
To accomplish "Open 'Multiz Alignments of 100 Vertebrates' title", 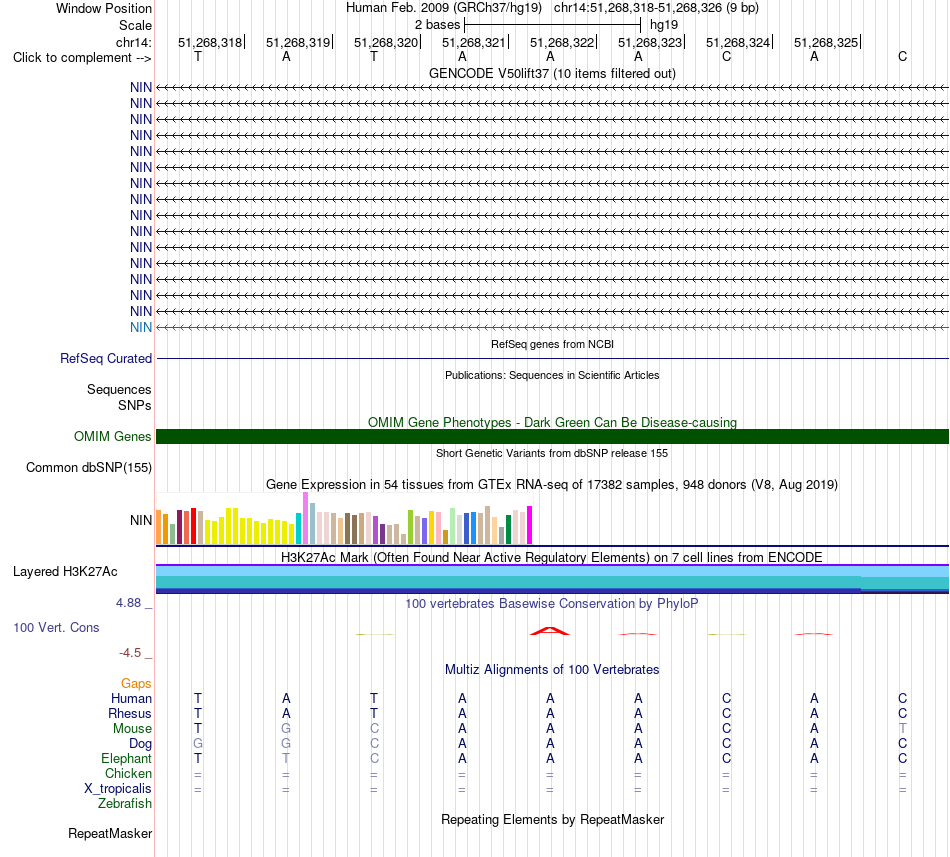I will pos(552,669).
